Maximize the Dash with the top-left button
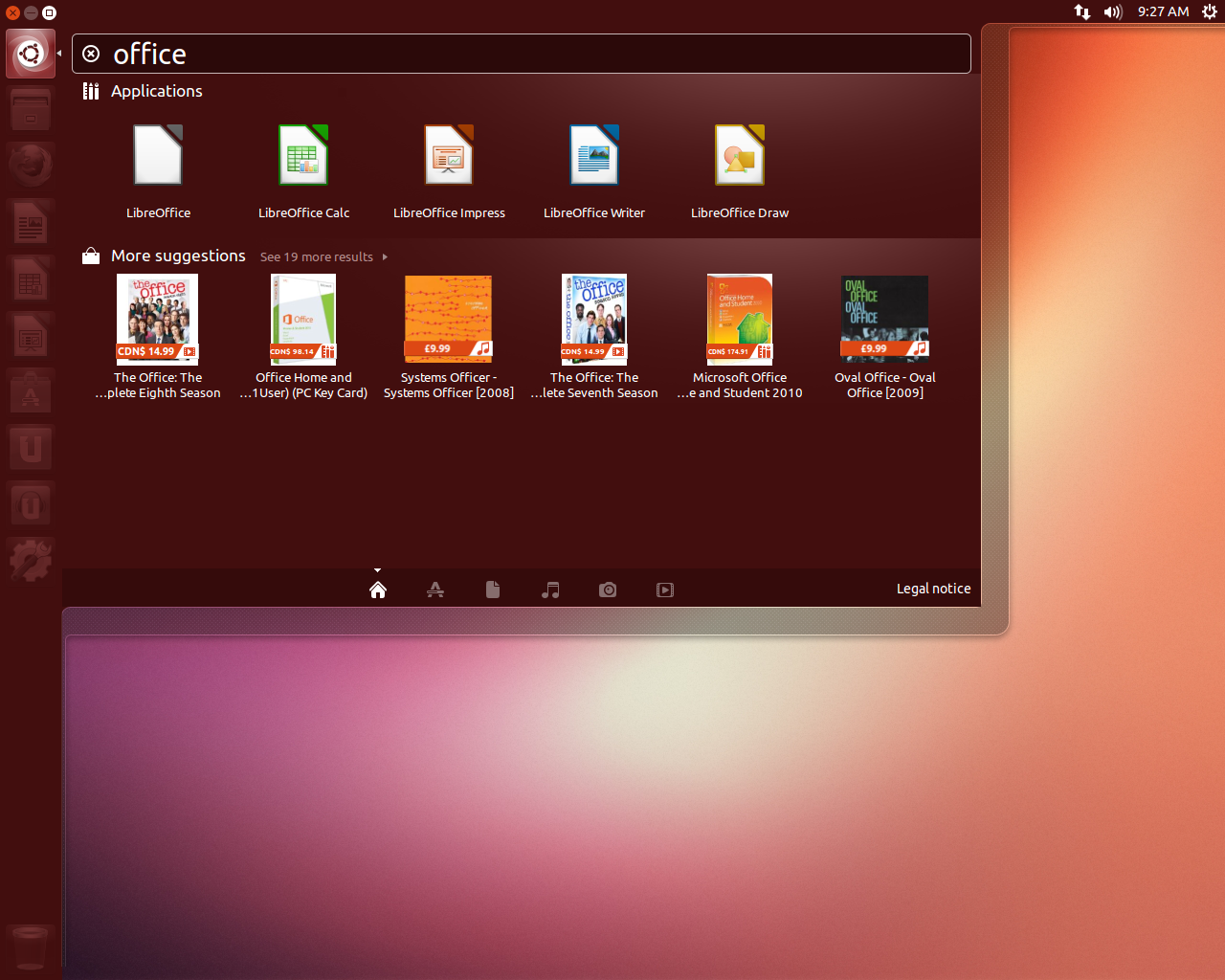Viewport: 1225px width, 980px height. pos(50,12)
